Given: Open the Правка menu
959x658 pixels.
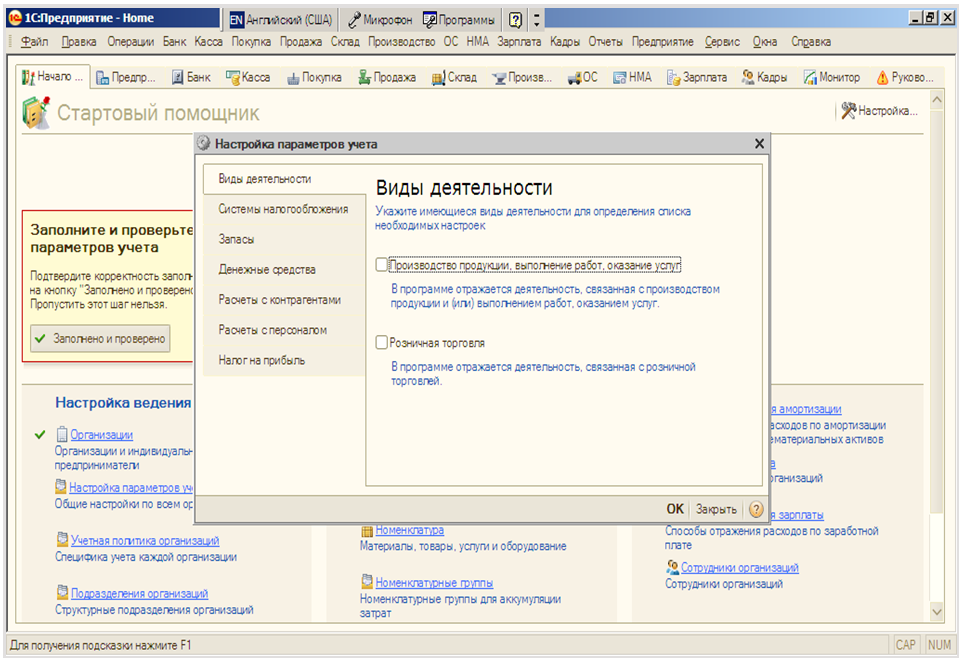Looking at the screenshot, I should 78,42.
